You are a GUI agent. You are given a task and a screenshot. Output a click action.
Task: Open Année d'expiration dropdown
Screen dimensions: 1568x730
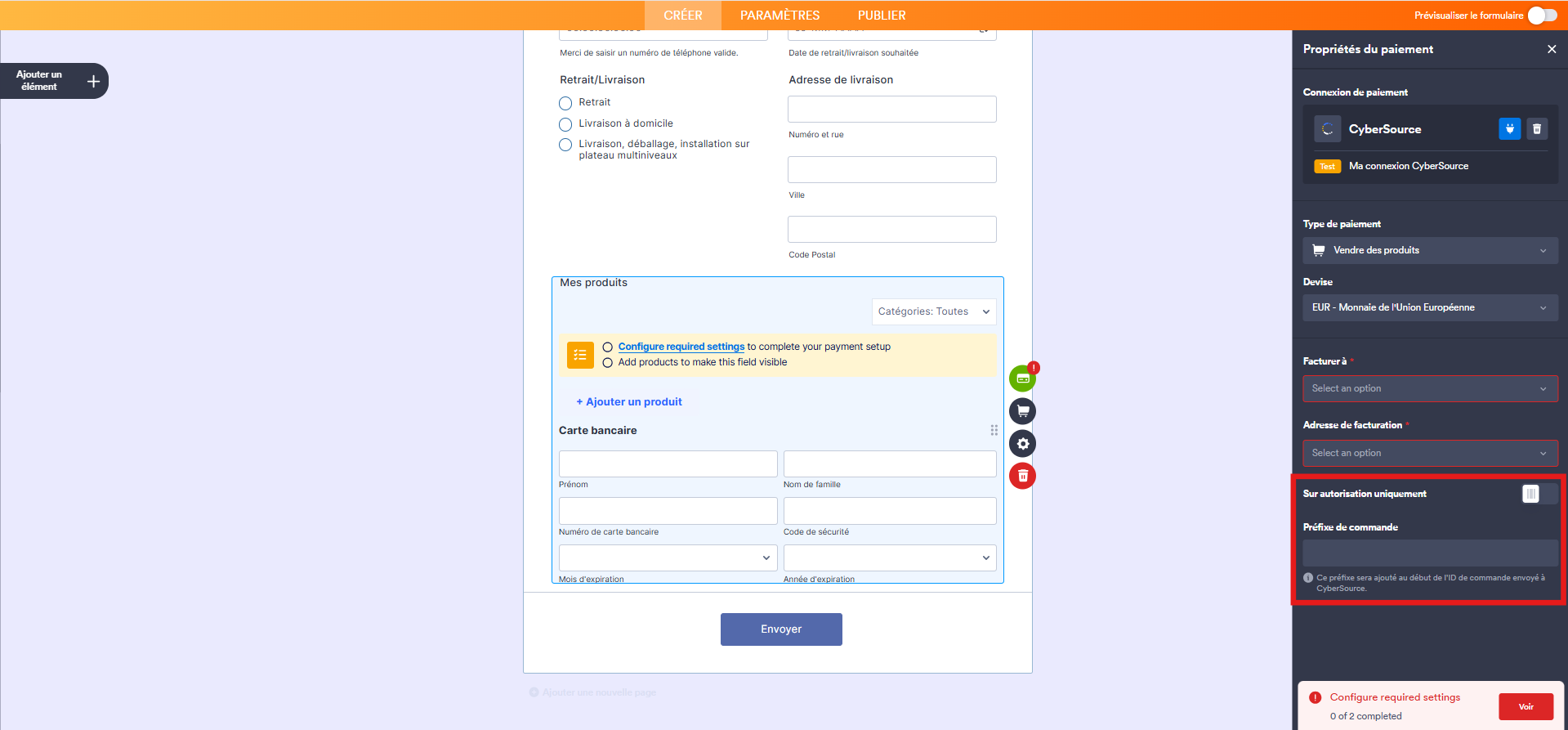890,558
